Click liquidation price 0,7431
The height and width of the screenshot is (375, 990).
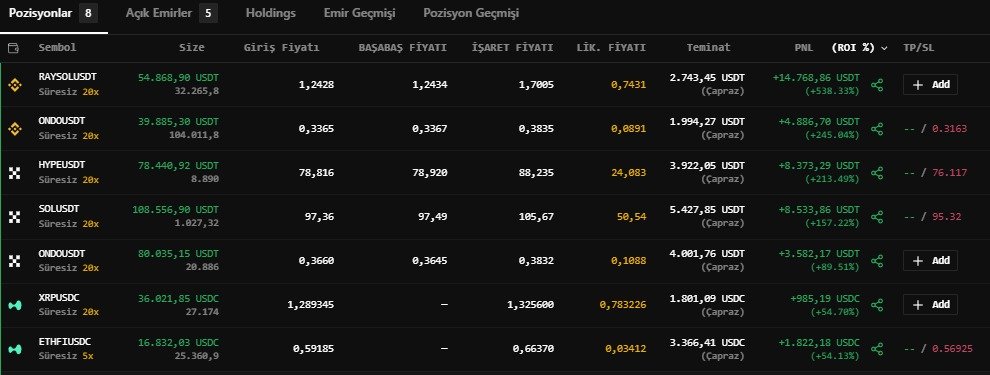[x=628, y=85]
